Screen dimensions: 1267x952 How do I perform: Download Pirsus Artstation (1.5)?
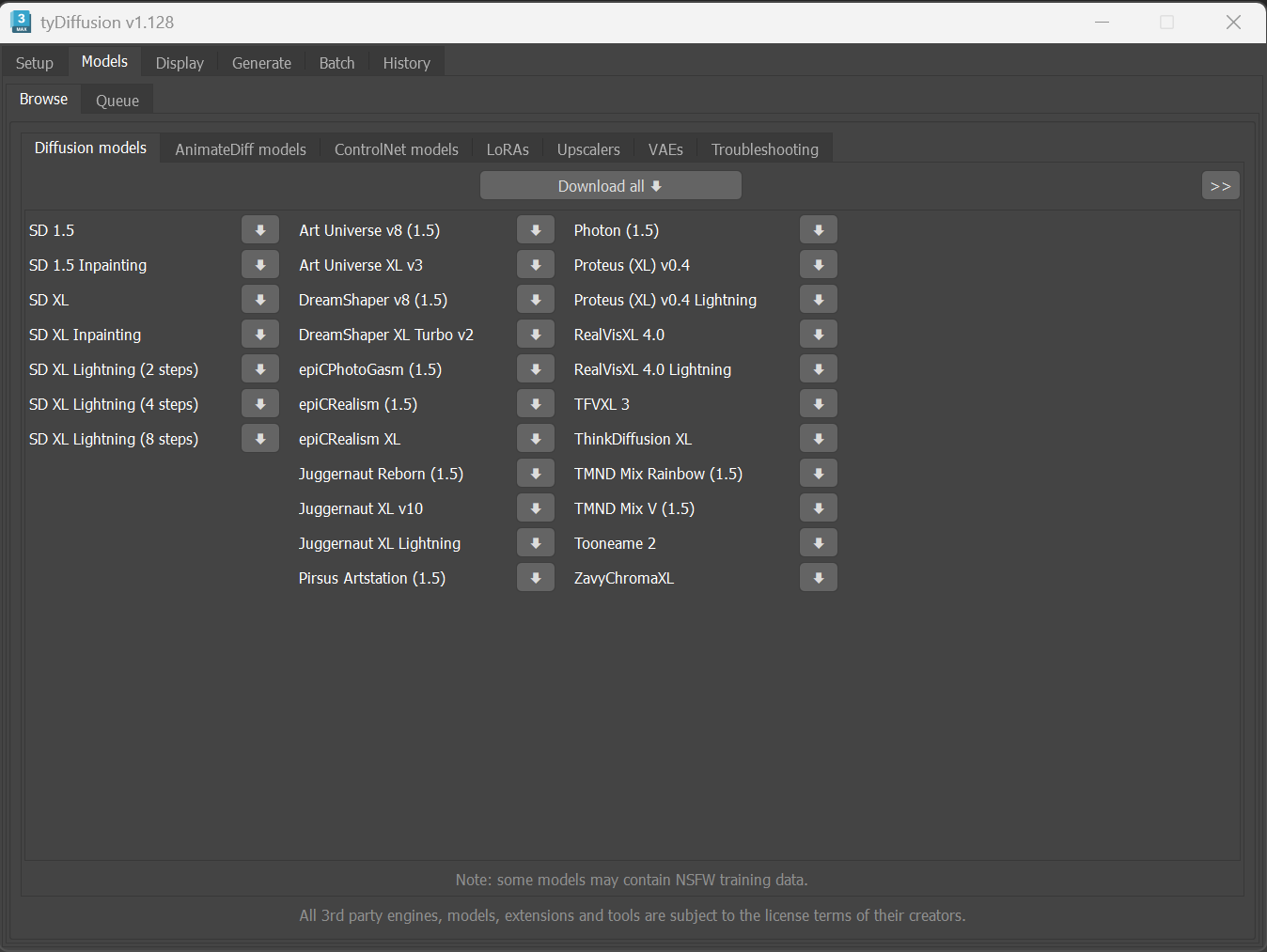click(536, 578)
